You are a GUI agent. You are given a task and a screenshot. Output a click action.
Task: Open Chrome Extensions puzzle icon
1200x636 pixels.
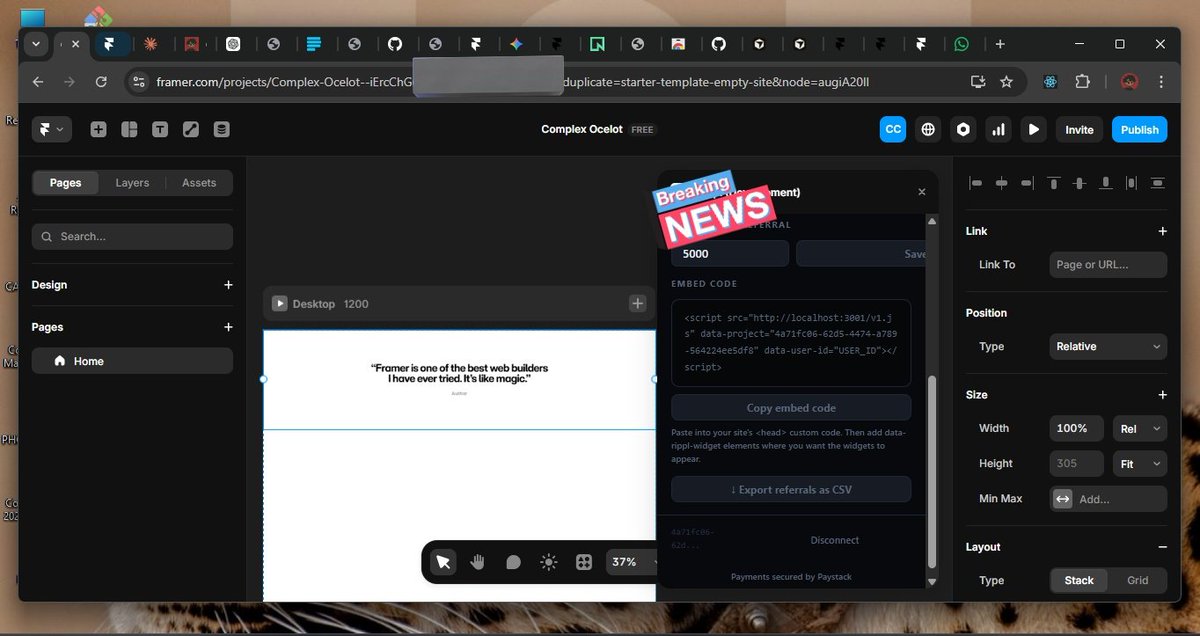[1082, 82]
